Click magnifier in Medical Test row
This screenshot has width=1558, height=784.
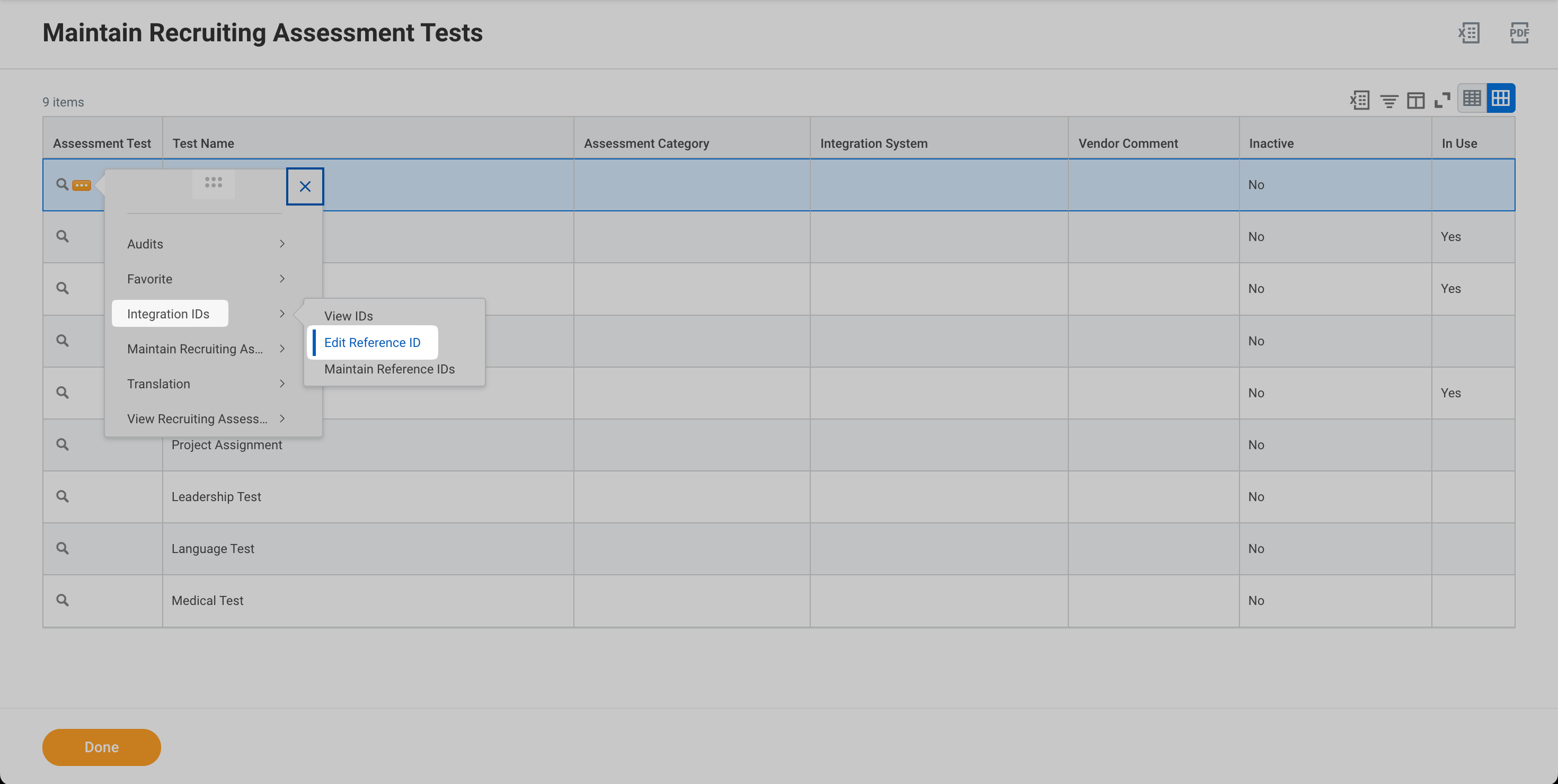63,600
